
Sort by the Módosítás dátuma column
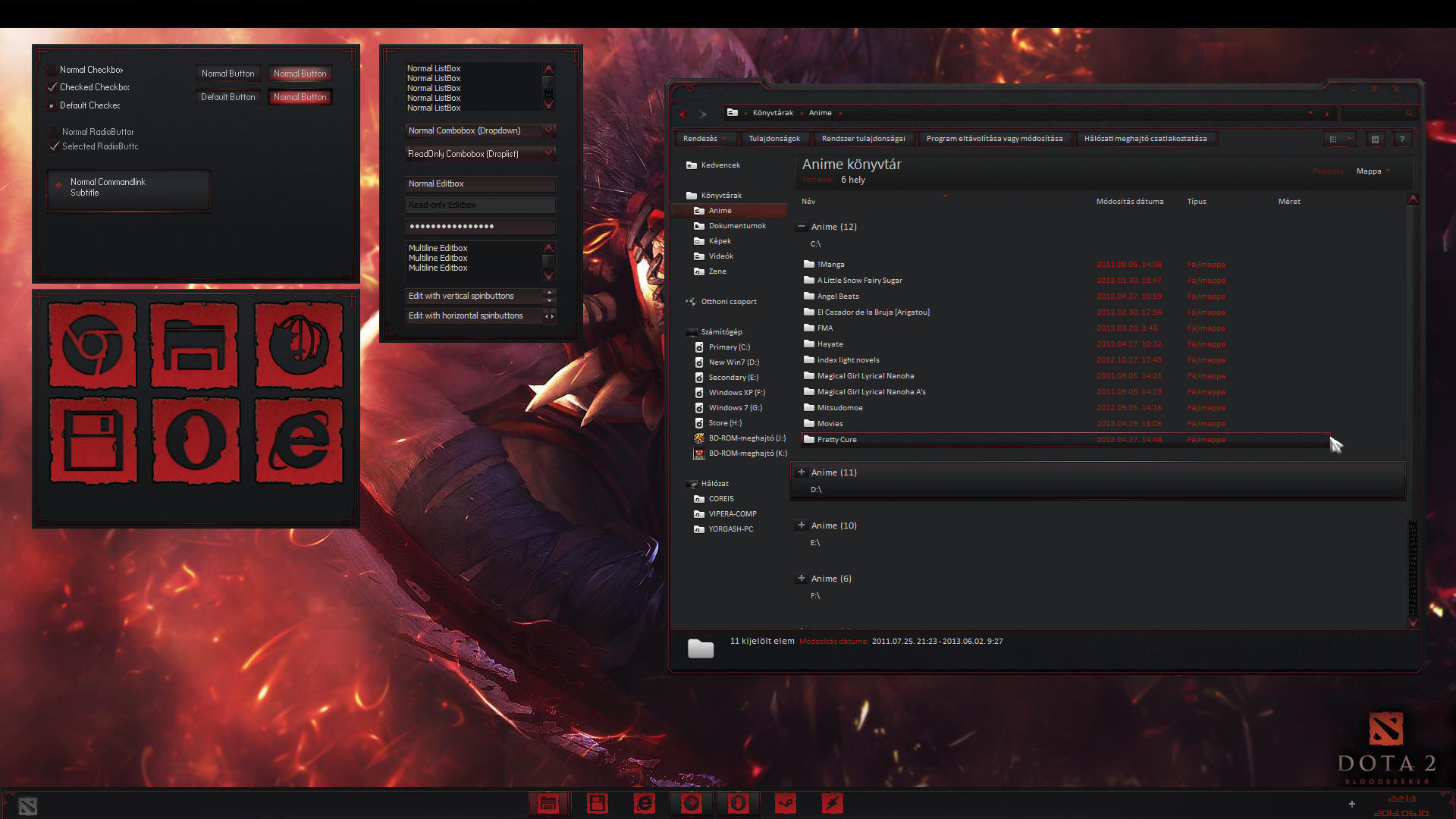pyautogui.click(x=1129, y=202)
